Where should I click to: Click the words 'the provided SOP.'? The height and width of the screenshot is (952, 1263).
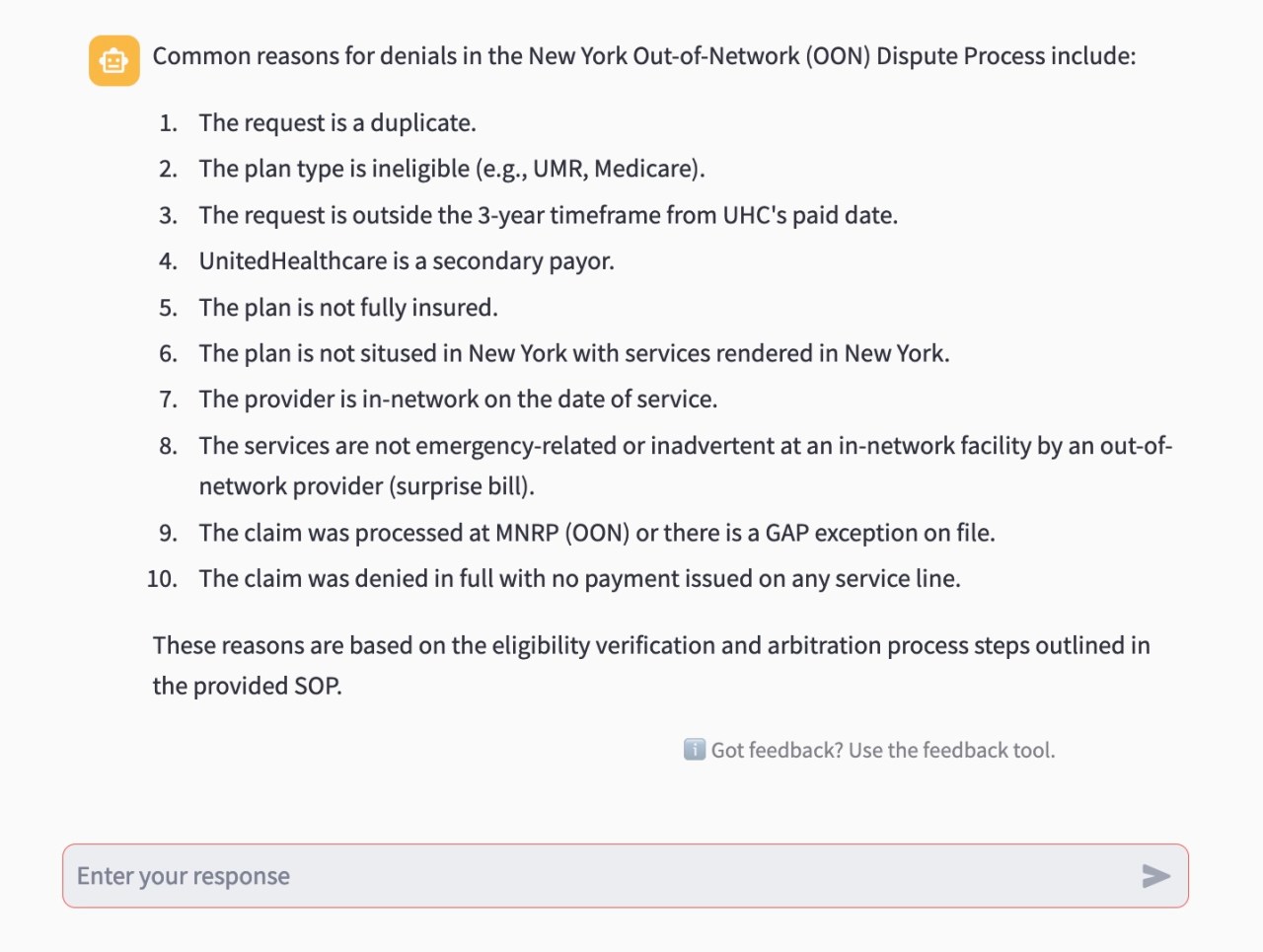(x=247, y=687)
